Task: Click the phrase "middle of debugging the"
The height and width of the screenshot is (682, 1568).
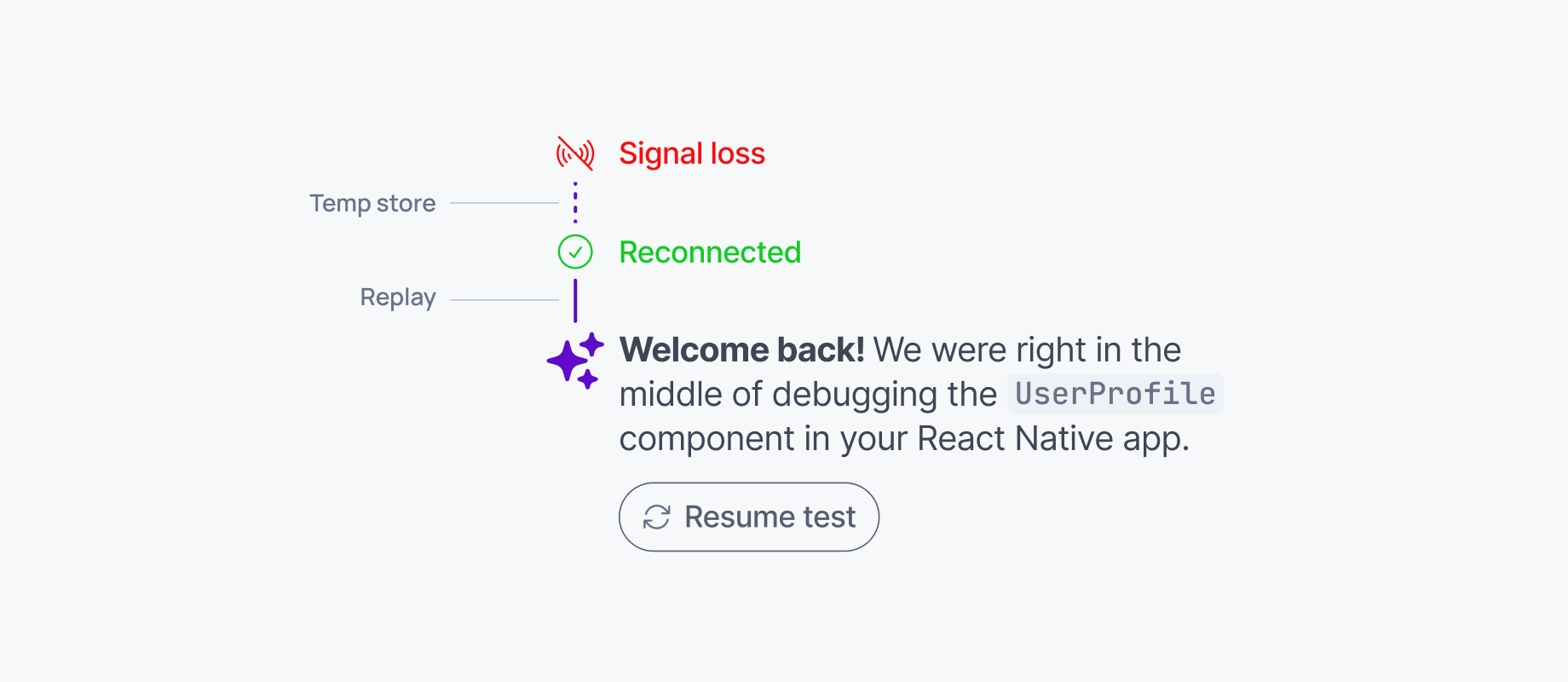Action: [807, 395]
